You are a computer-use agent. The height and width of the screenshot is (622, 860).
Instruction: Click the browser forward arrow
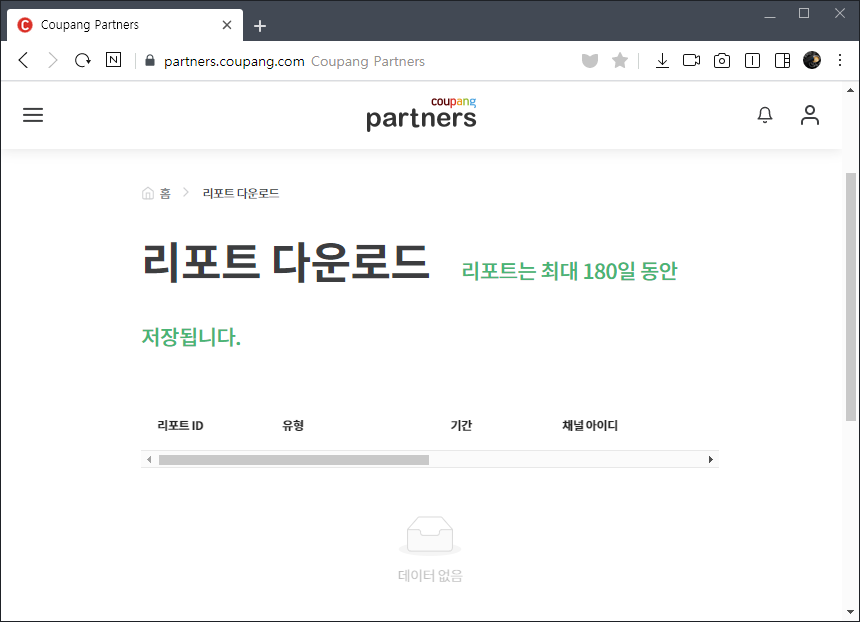pos(53,60)
